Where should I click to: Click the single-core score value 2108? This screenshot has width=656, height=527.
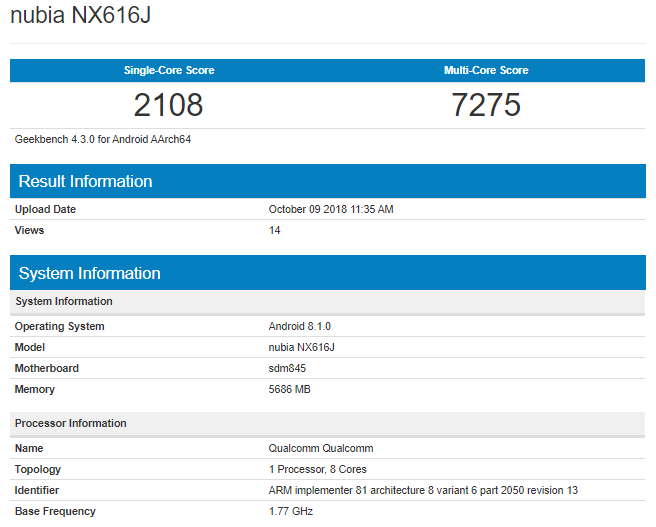(168, 104)
